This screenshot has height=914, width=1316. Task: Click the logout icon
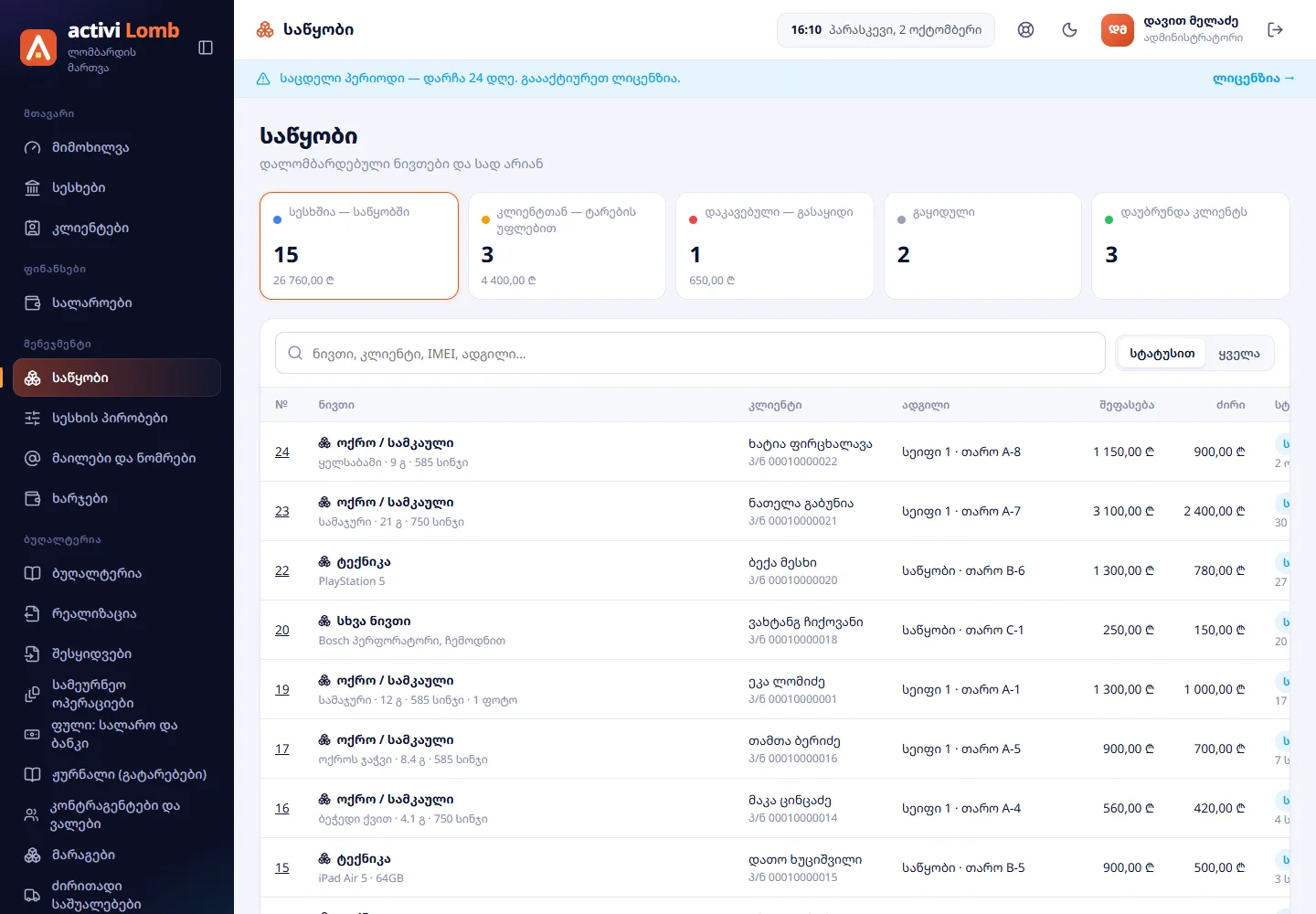1276,30
